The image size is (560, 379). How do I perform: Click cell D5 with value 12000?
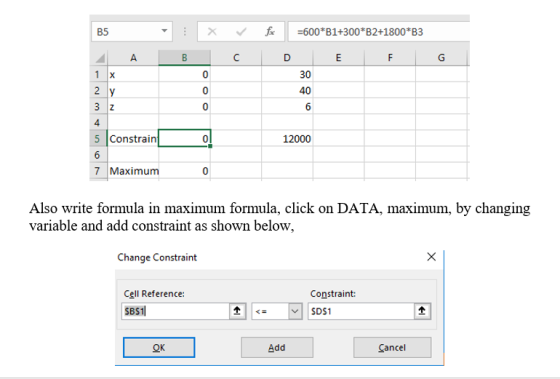coord(287,139)
